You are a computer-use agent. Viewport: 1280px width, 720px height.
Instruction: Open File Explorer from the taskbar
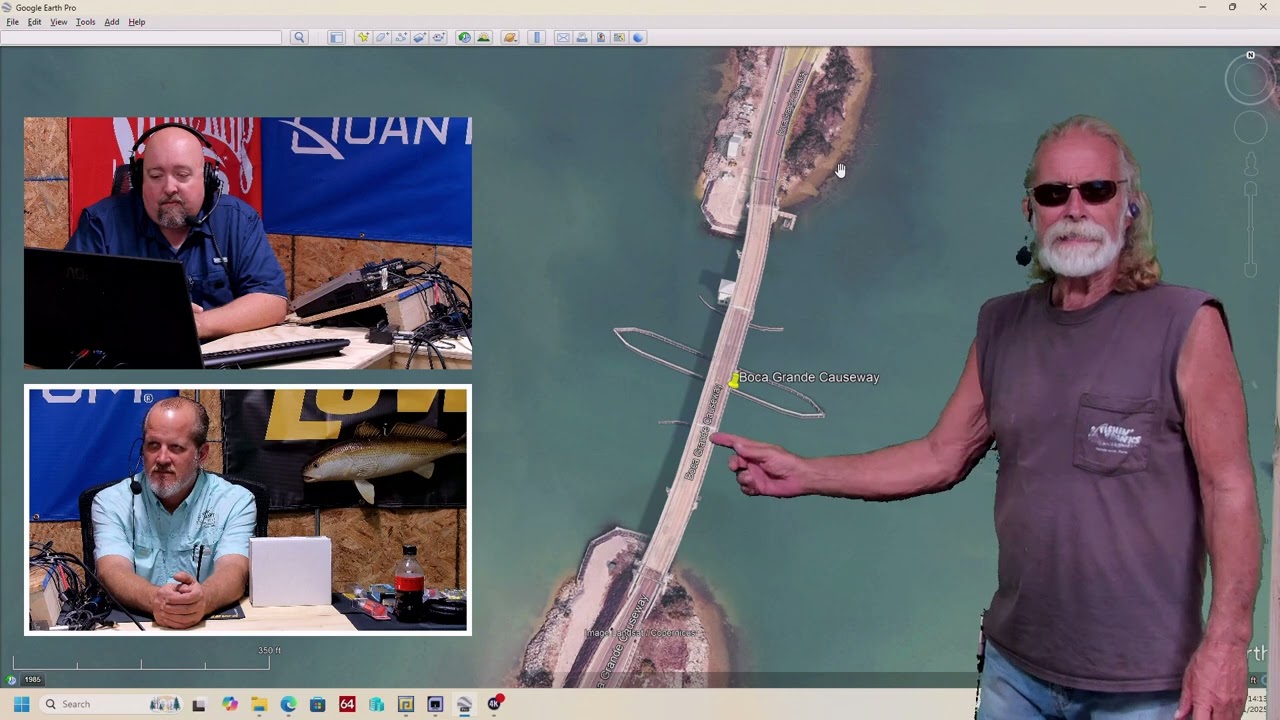click(x=259, y=704)
